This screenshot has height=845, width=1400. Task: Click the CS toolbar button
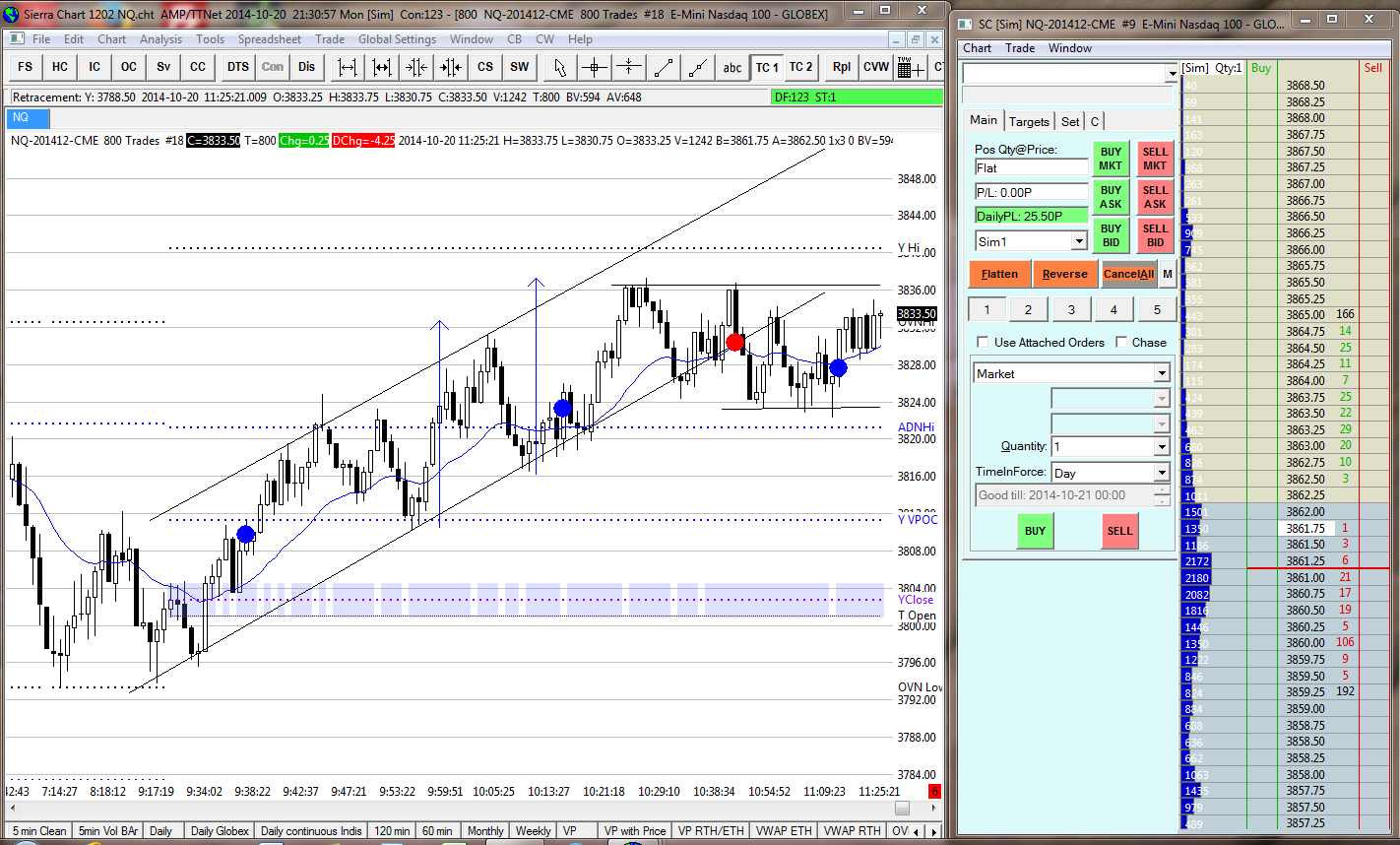[485, 67]
